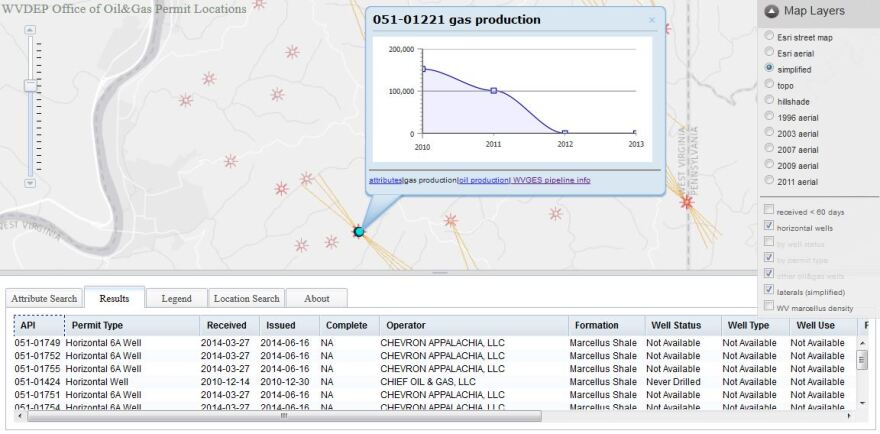Select the topo basemap
880x434 pixels.
point(769,84)
